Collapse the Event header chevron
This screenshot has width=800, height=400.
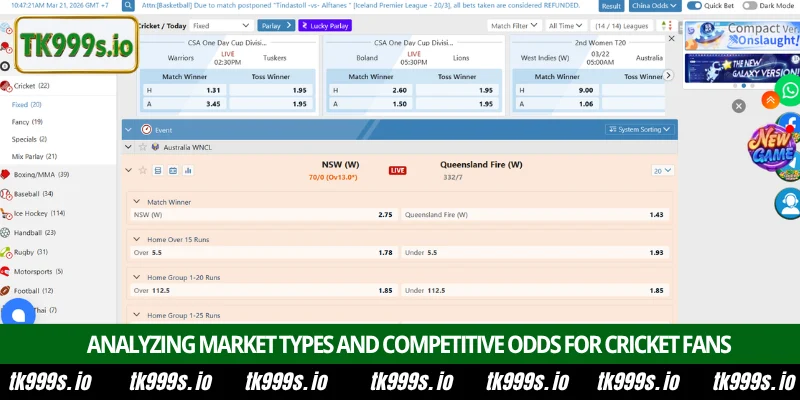[x=128, y=130]
